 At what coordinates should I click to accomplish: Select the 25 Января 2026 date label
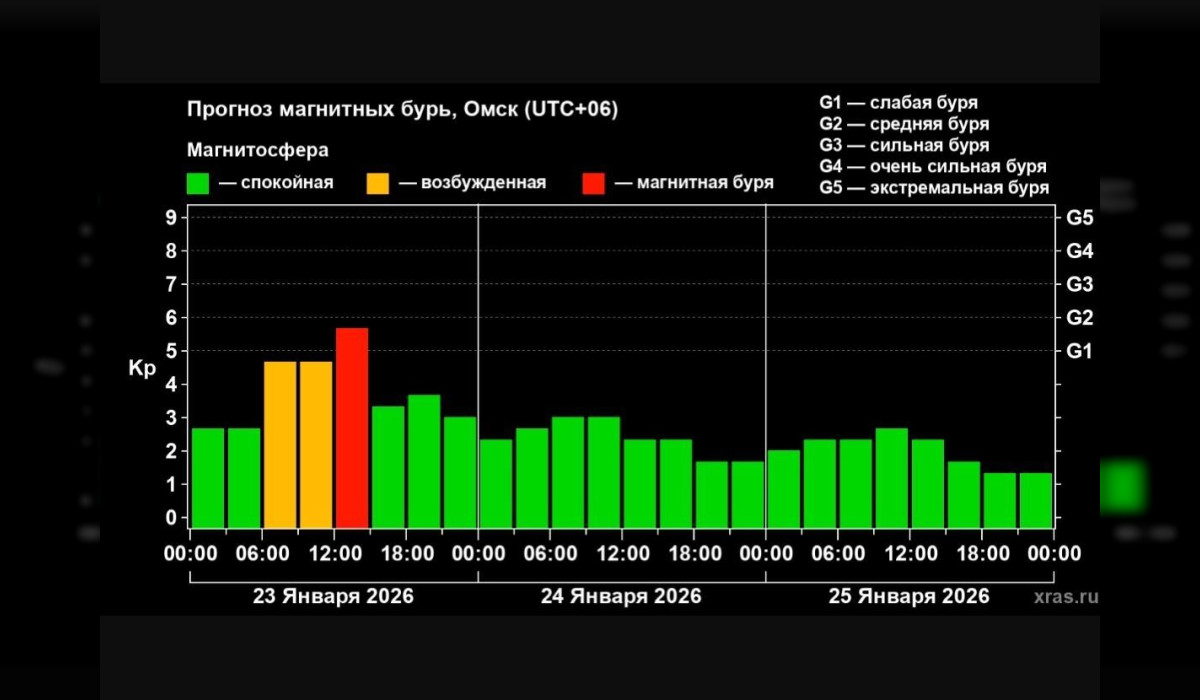909,596
